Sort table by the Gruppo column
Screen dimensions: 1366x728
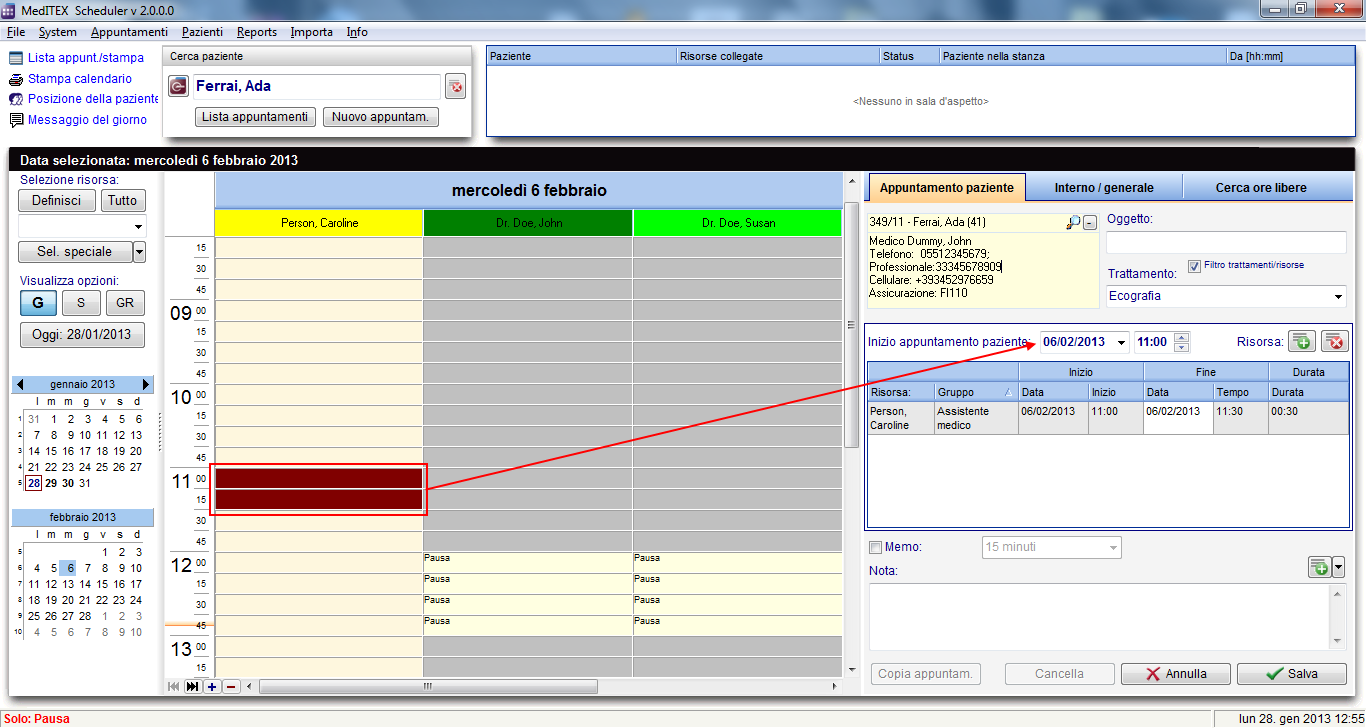point(975,392)
